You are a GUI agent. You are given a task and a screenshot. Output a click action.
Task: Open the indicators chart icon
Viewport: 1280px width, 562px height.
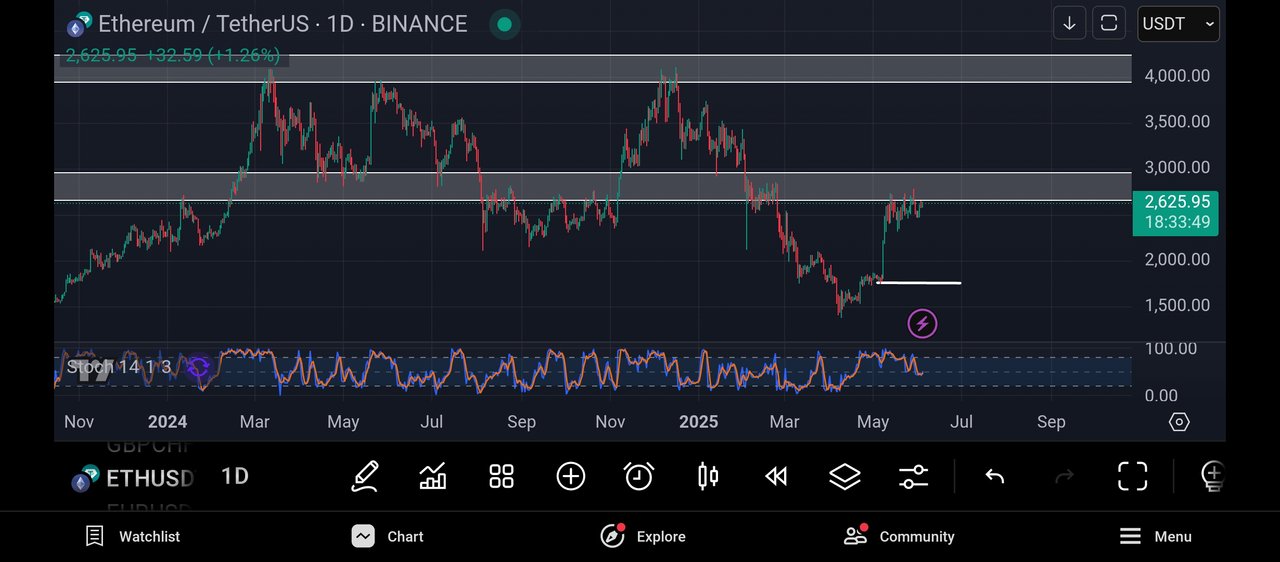click(433, 476)
